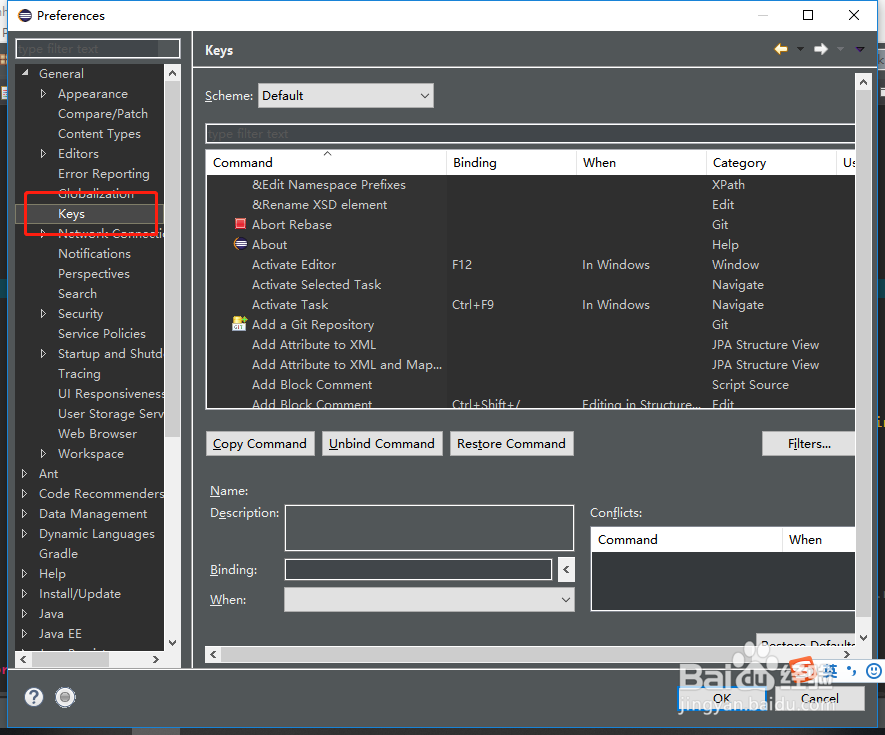This screenshot has width=885, height=735.
Task: Click the Keys page vertical scroll up arrow
Action: click(x=863, y=82)
